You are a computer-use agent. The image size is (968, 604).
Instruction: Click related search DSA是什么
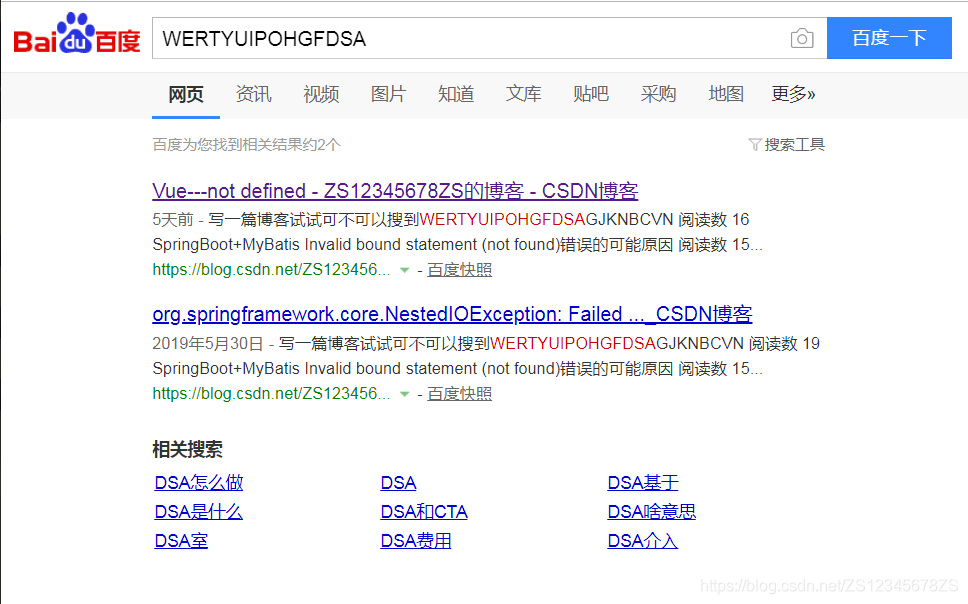199,511
